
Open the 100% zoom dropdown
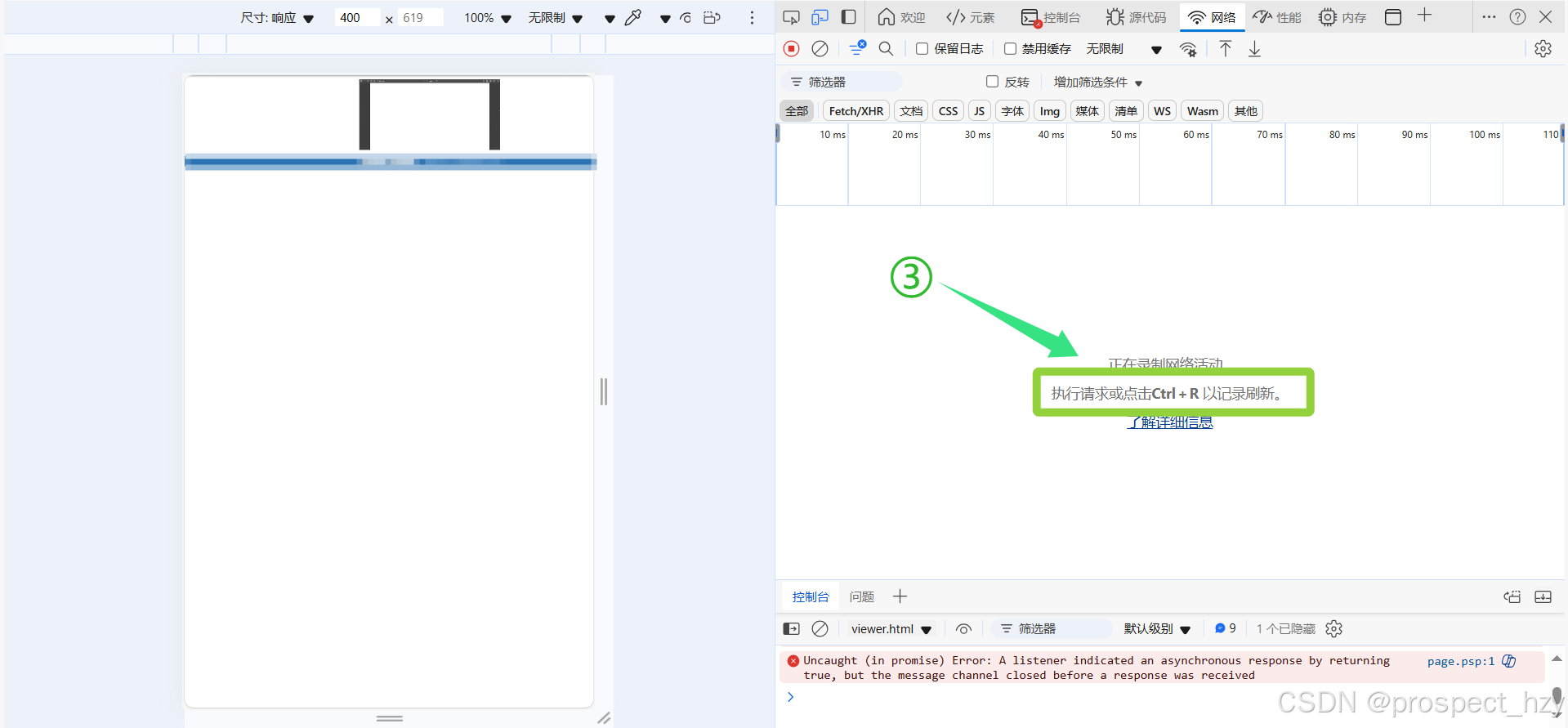[488, 18]
